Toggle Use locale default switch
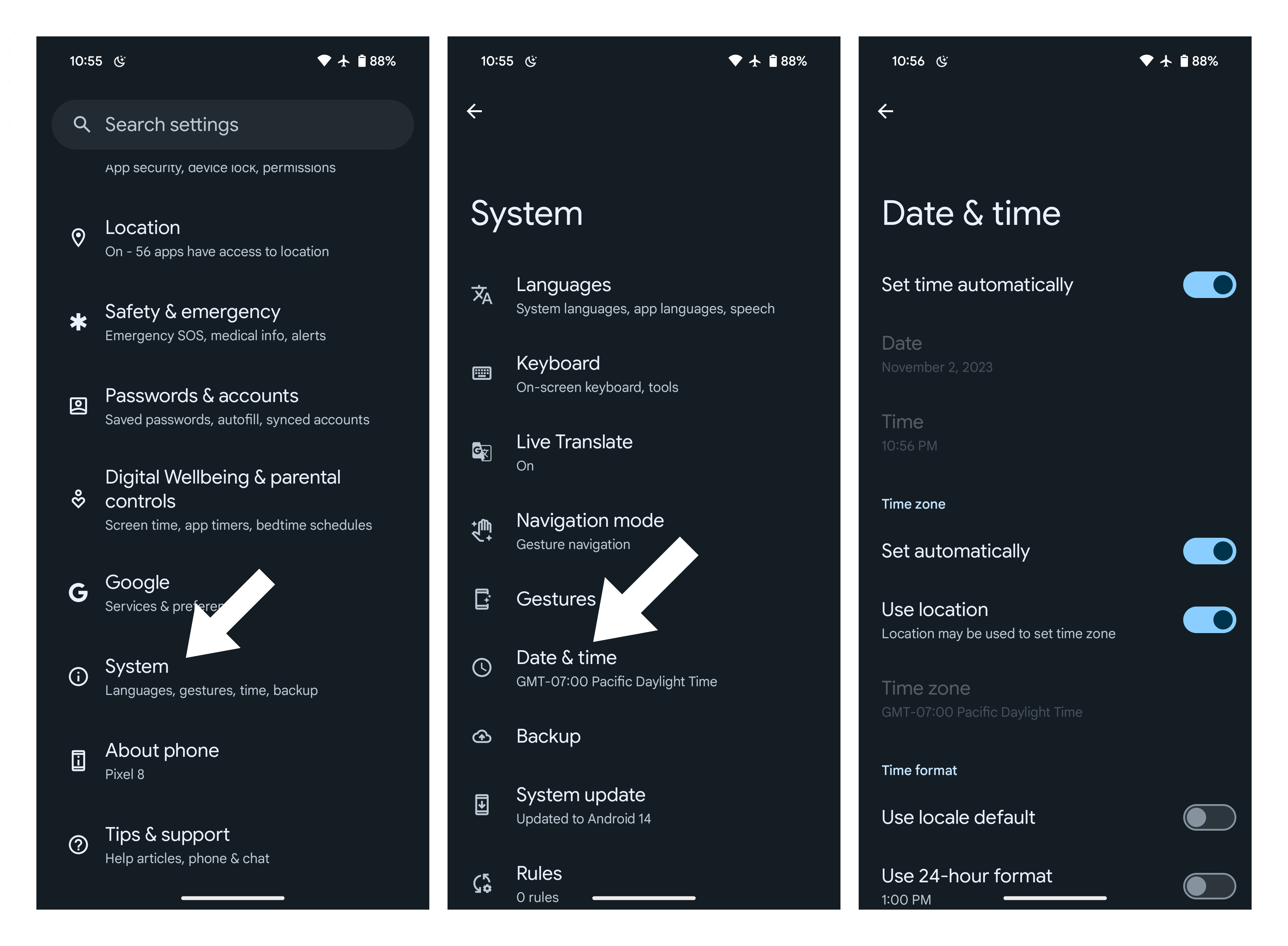The image size is (1288, 946). point(1209,817)
